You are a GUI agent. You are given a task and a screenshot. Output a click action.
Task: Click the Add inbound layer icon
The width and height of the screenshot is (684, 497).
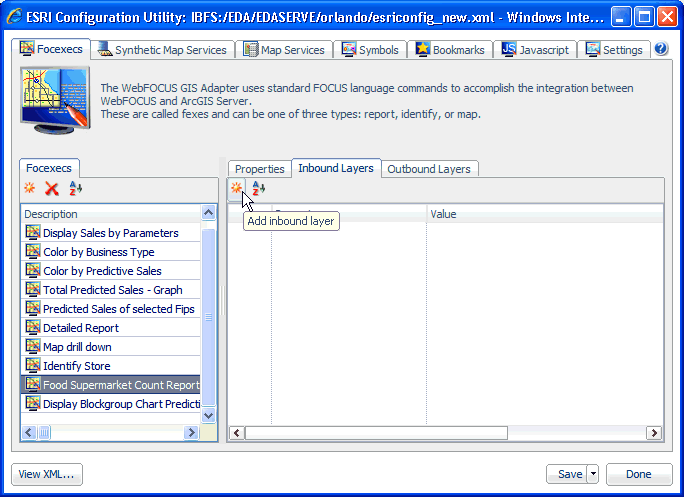[x=236, y=189]
